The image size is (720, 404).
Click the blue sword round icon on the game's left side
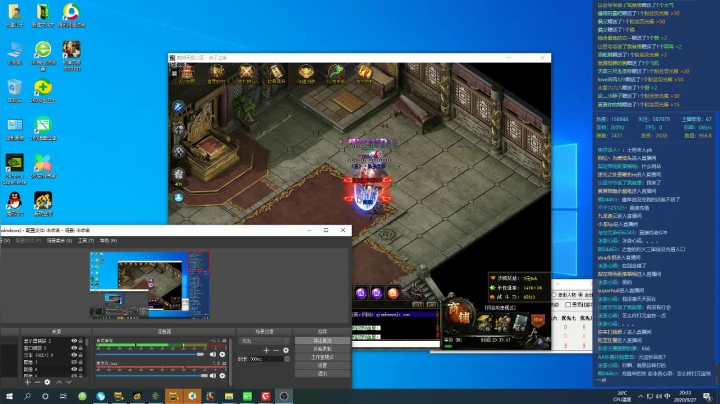point(179,107)
